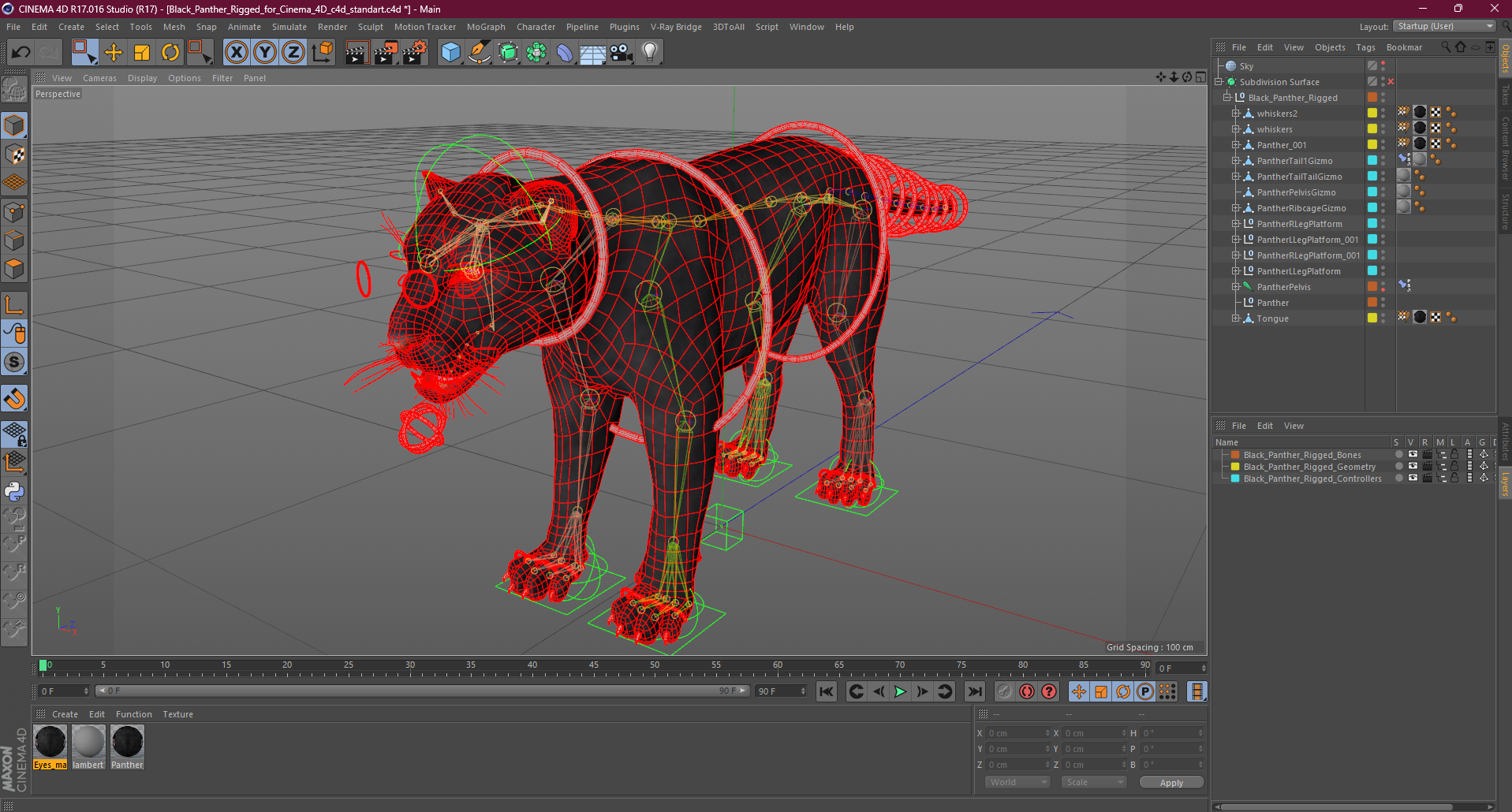
Task: Expand the Panther_001 object
Action: click(x=1236, y=145)
